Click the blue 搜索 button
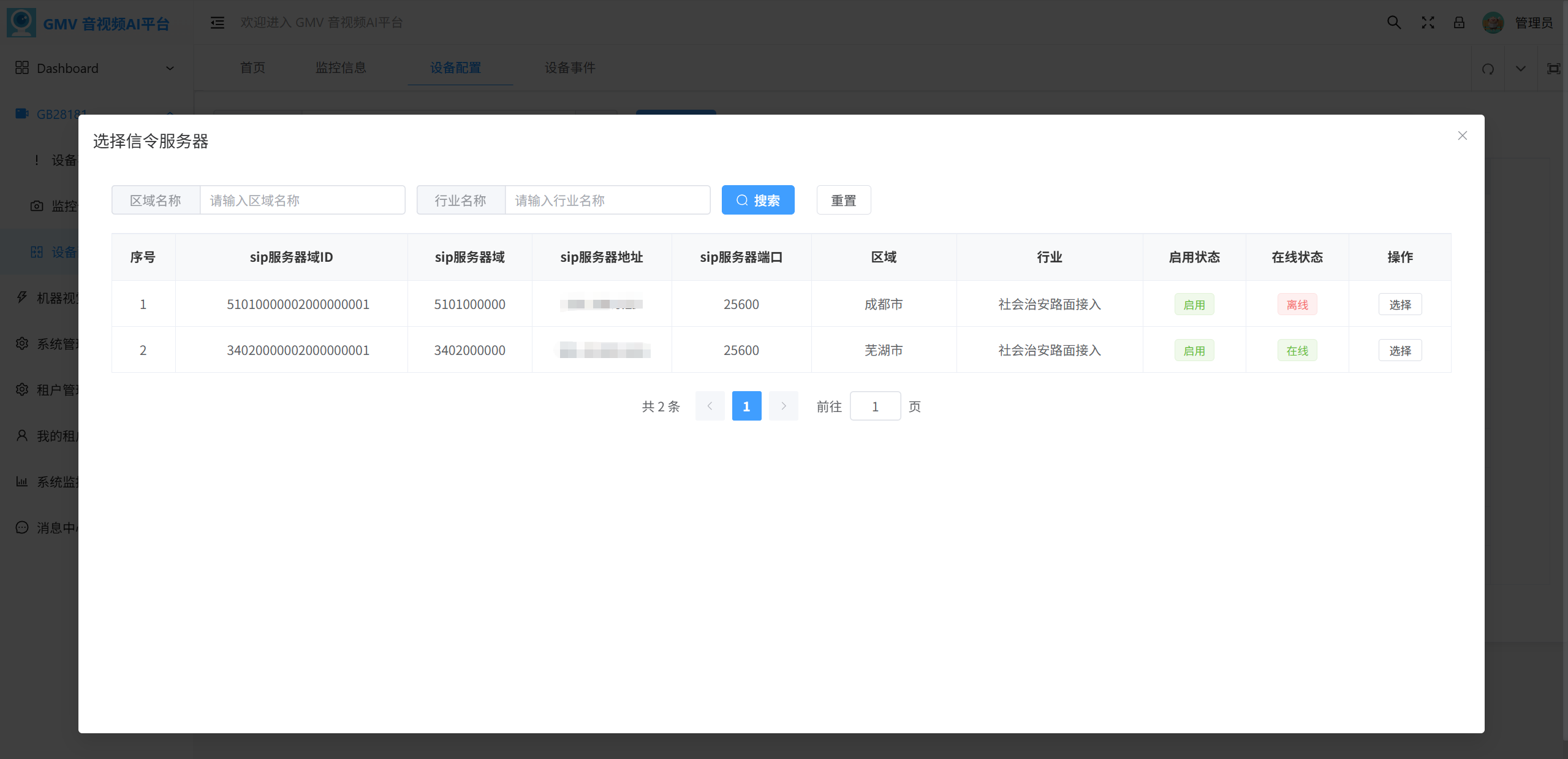The width and height of the screenshot is (1568, 759). [758, 200]
